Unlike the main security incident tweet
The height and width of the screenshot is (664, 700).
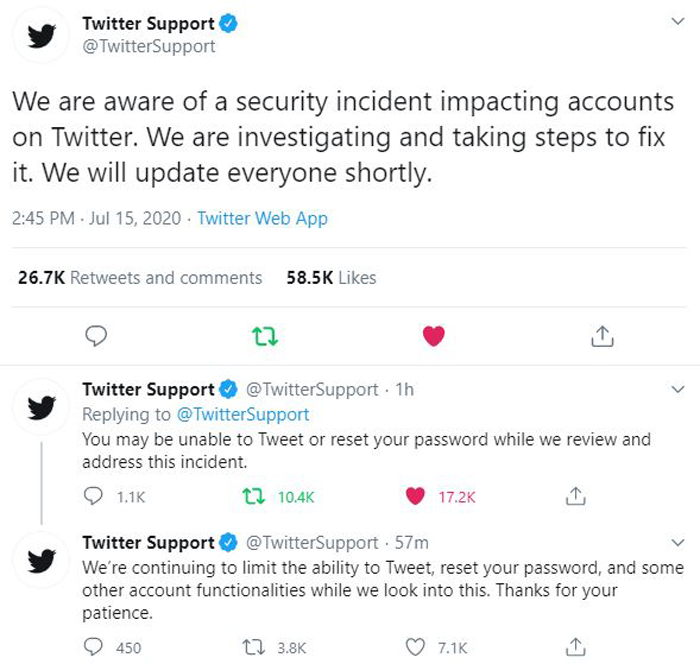click(x=433, y=336)
